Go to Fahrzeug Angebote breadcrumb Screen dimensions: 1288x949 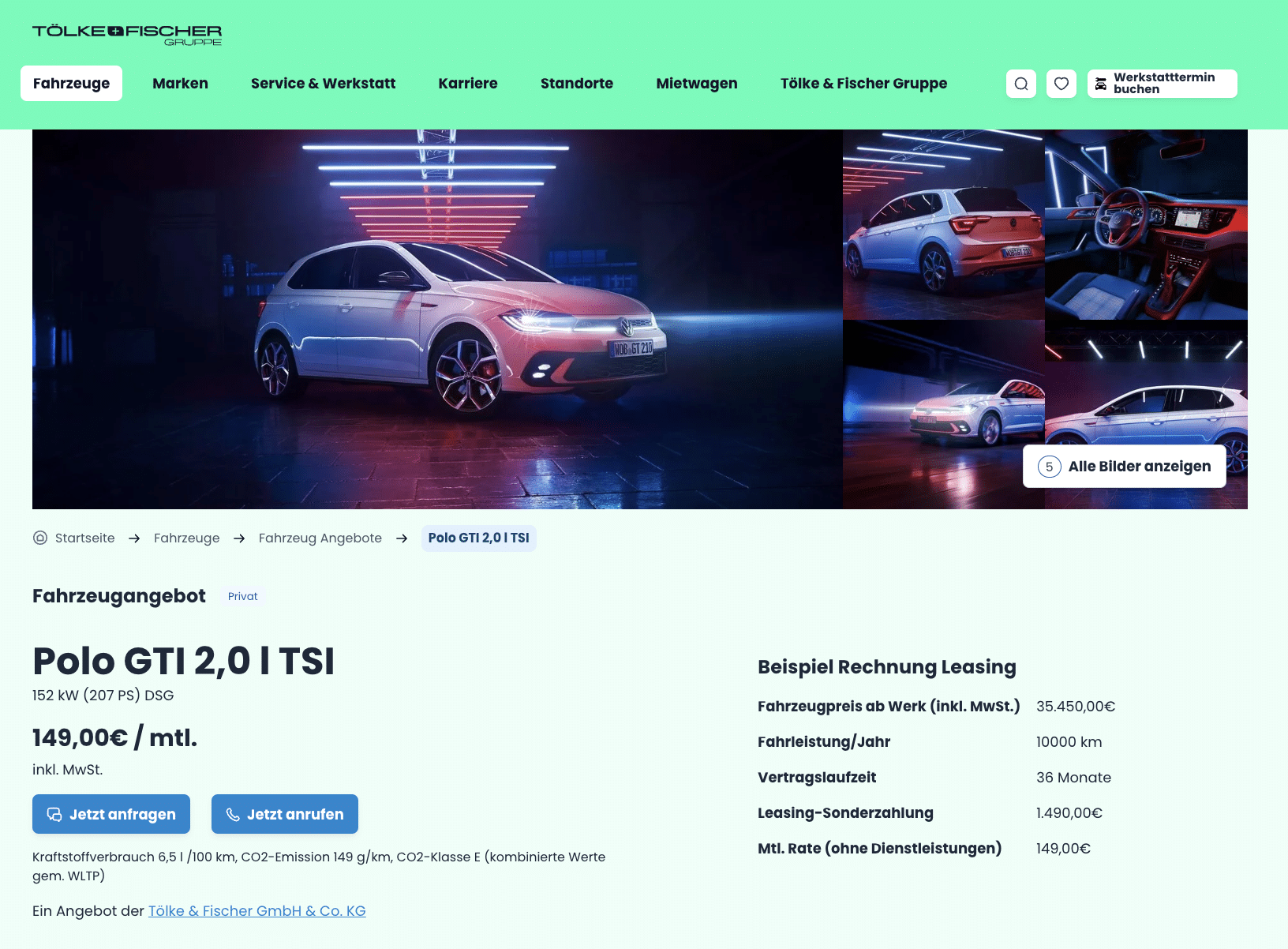click(320, 538)
